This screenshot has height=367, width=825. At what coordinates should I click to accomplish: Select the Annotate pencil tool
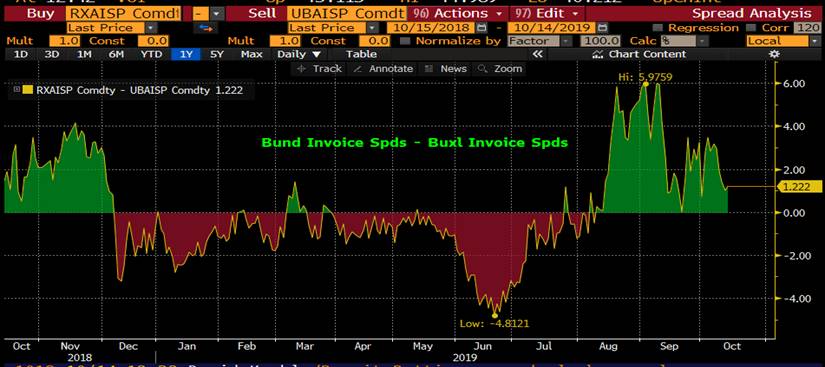coord(383,68)
